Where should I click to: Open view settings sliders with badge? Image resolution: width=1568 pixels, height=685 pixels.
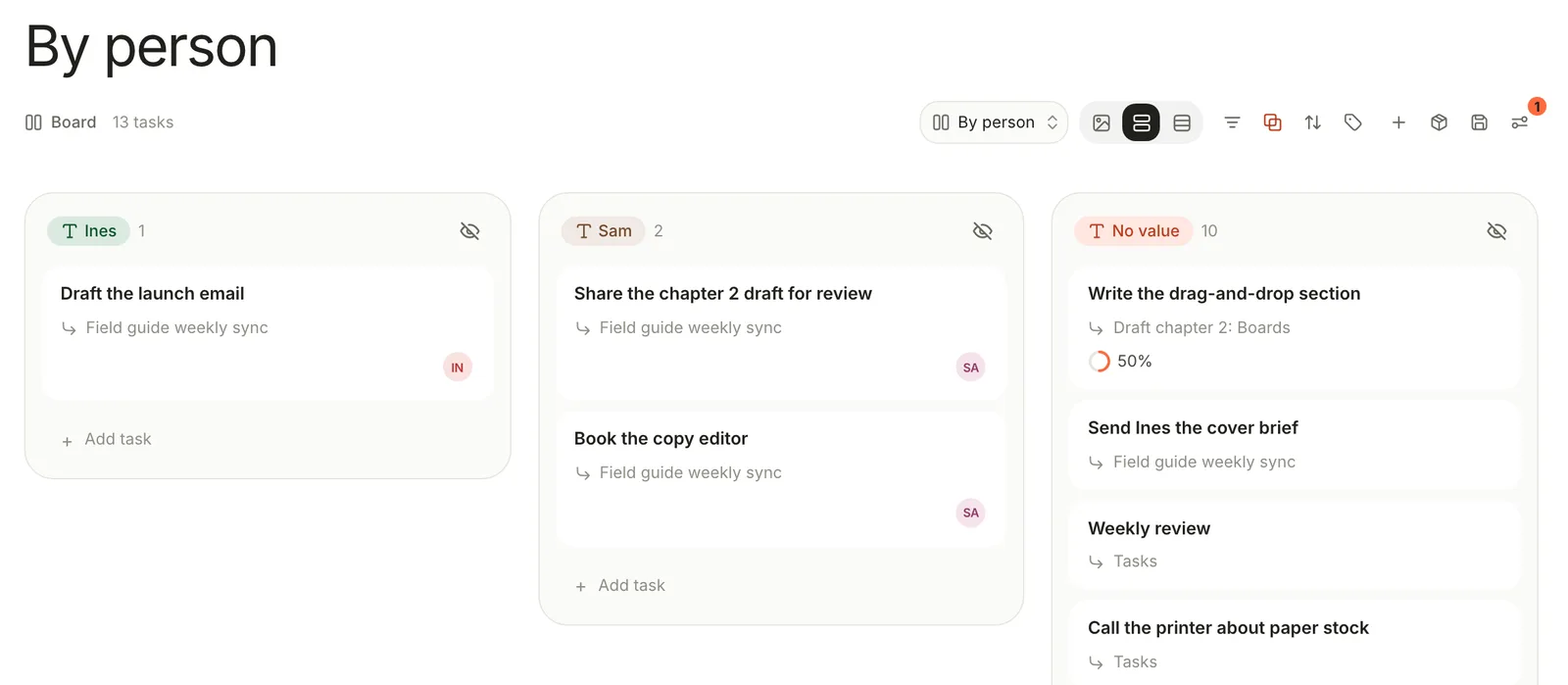(1520, 122)
